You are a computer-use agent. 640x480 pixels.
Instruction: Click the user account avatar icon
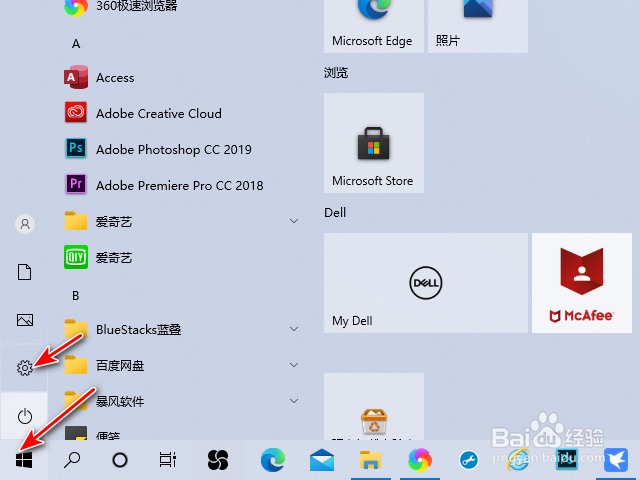(25, 224)
